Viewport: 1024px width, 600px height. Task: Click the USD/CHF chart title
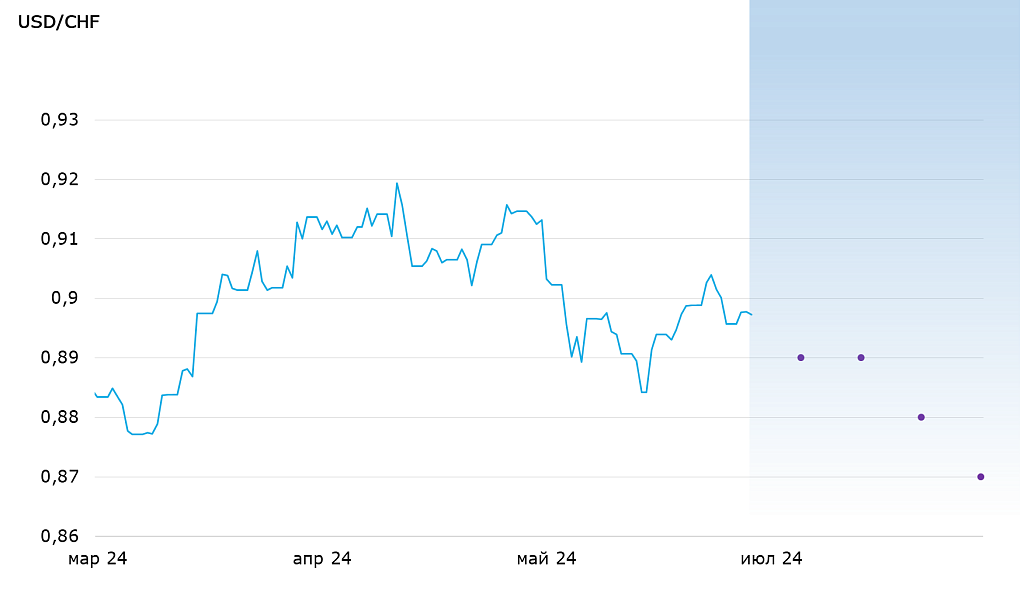tap(59, 23)
